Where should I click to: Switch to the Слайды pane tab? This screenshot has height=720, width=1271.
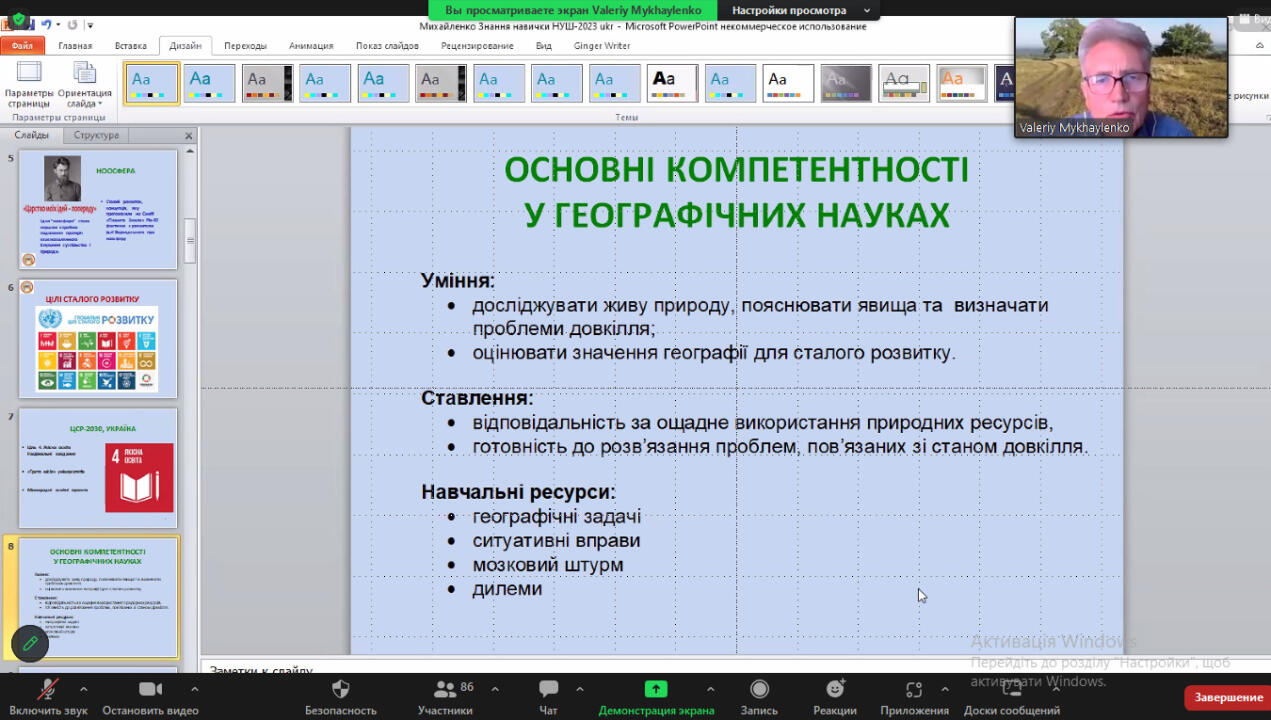32,135
